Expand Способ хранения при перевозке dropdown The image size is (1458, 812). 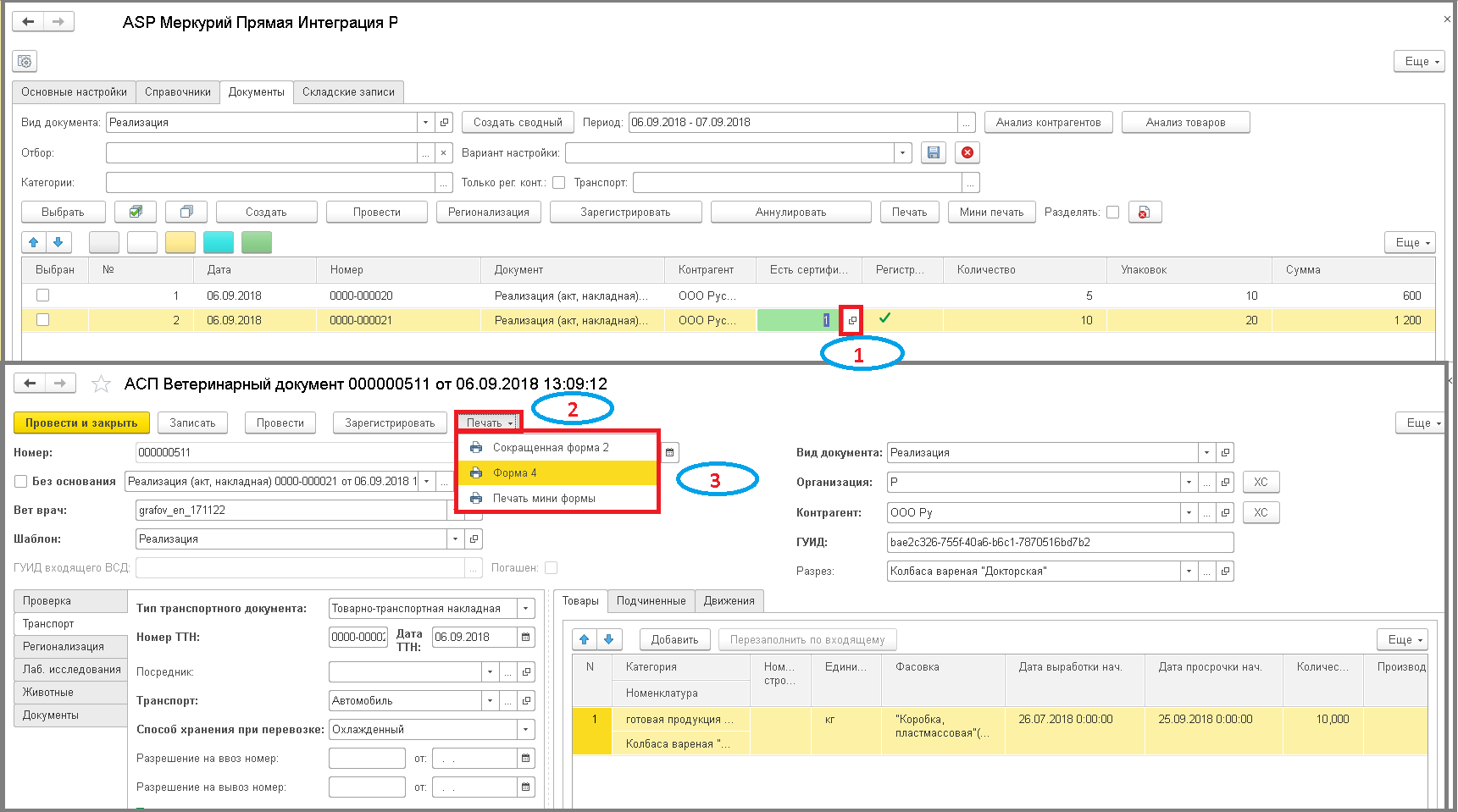click(526, 729)
